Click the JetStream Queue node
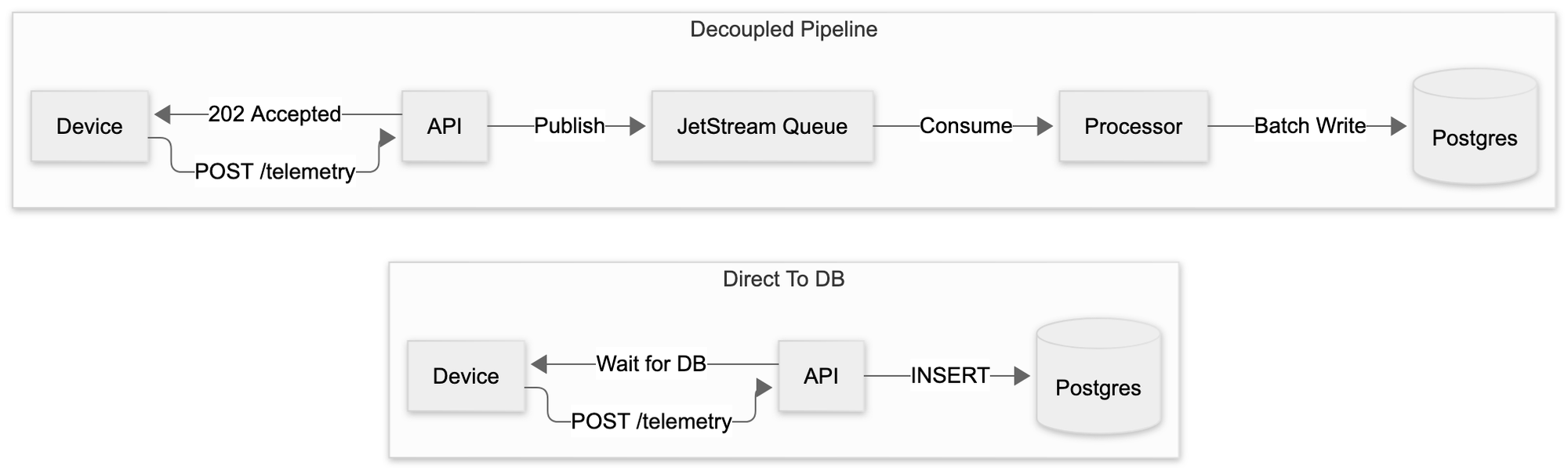 (762, 126)
